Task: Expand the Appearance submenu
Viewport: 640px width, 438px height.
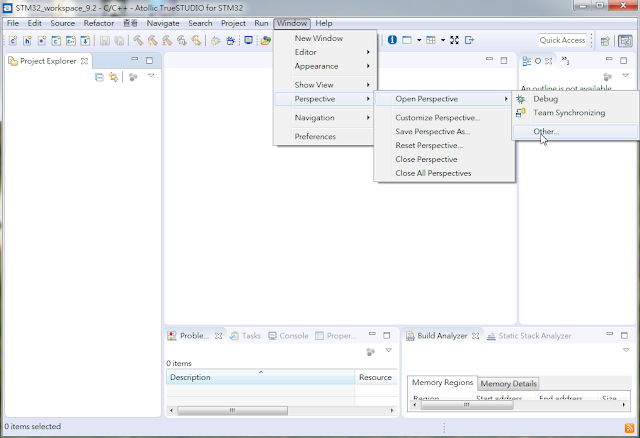Action: tap(325, 66)
